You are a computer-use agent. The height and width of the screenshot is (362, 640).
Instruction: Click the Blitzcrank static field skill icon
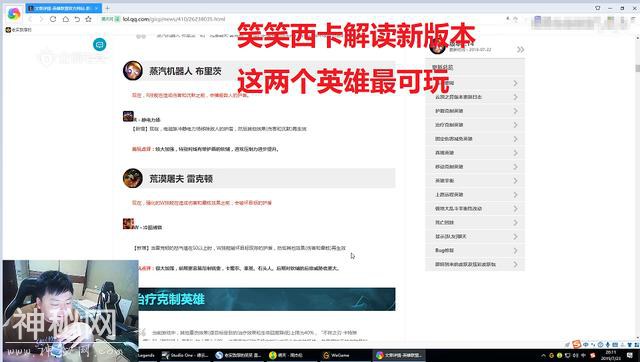128,116
